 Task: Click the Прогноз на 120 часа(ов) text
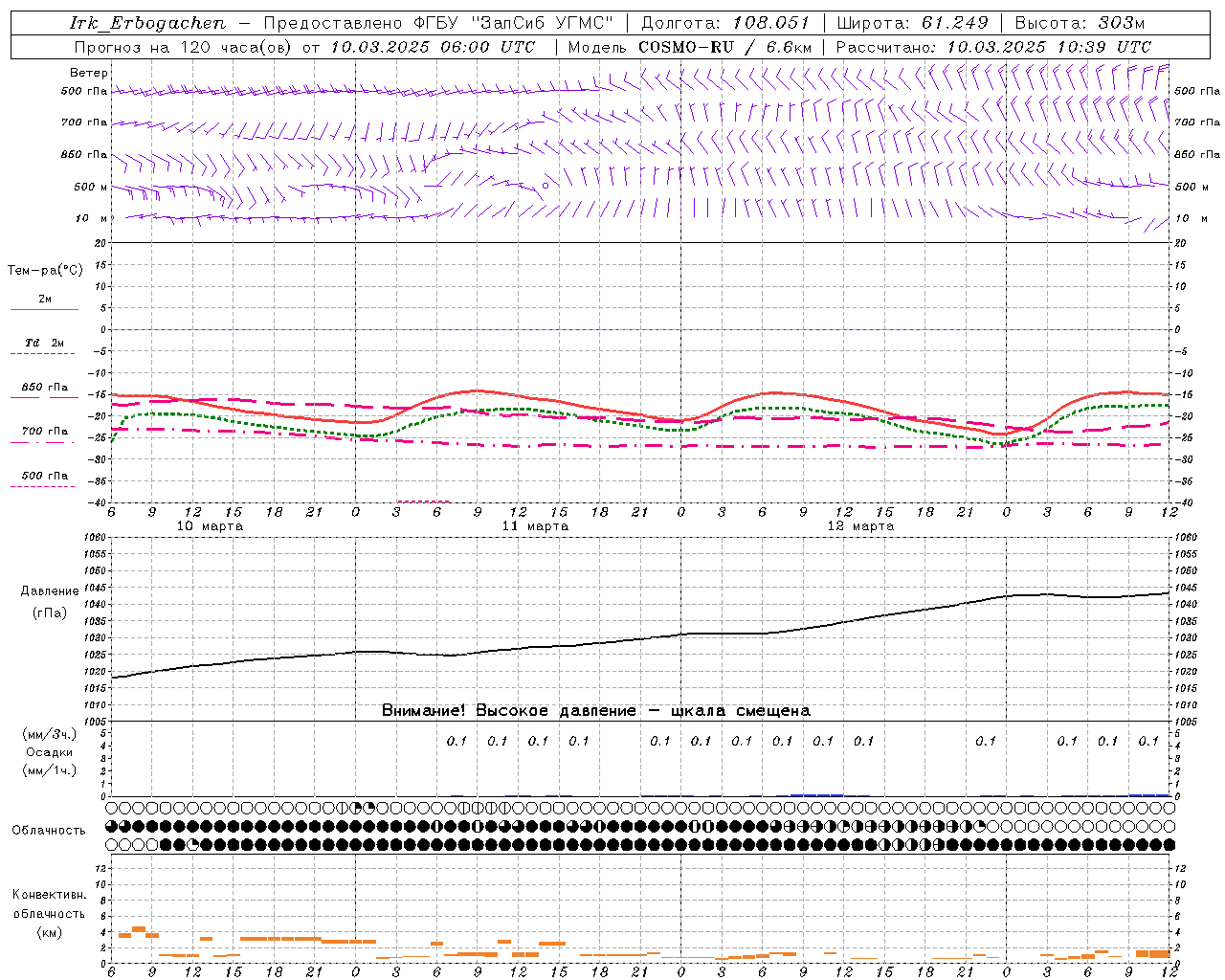click(x=184, y=47)
